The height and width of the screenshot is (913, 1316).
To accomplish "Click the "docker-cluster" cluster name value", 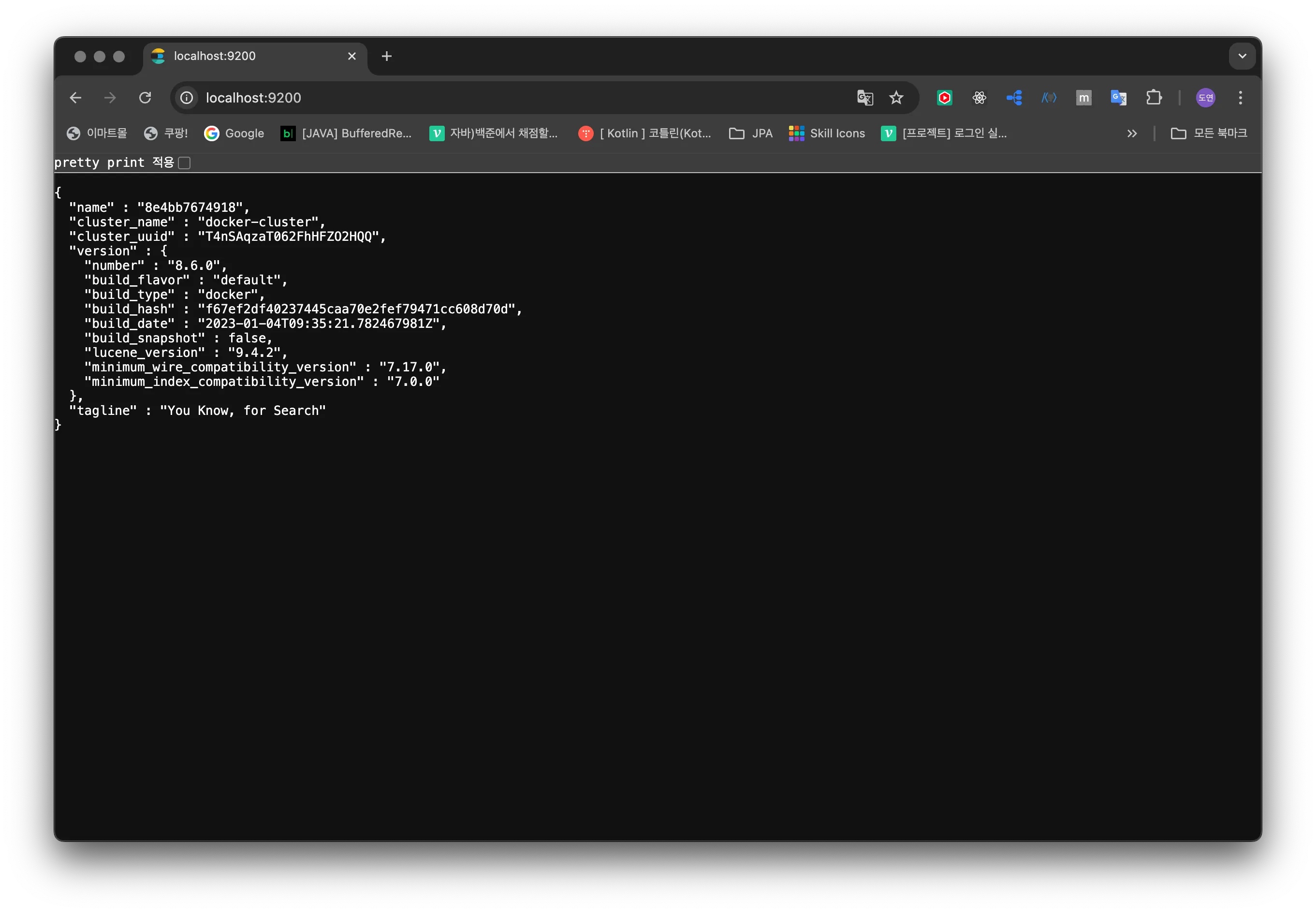I will (258, 222).
